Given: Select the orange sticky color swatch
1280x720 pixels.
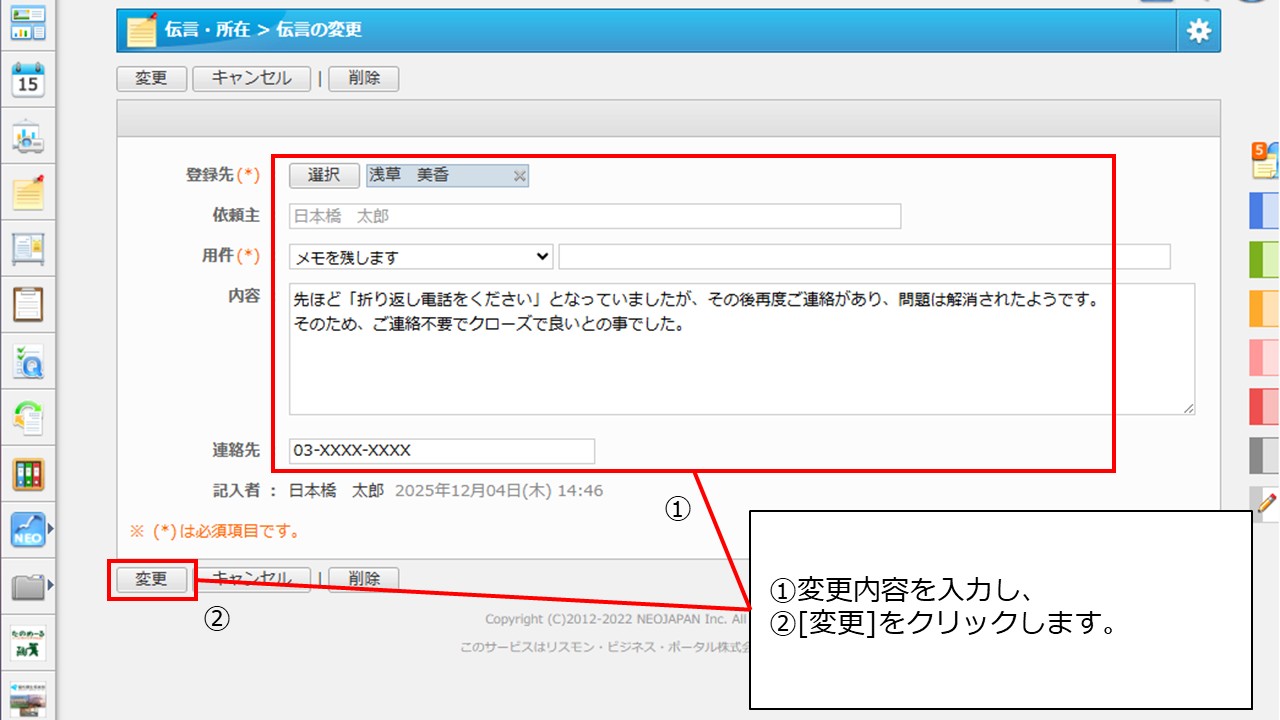Looking at the screenshot, I should click(x=1265, y=309).
